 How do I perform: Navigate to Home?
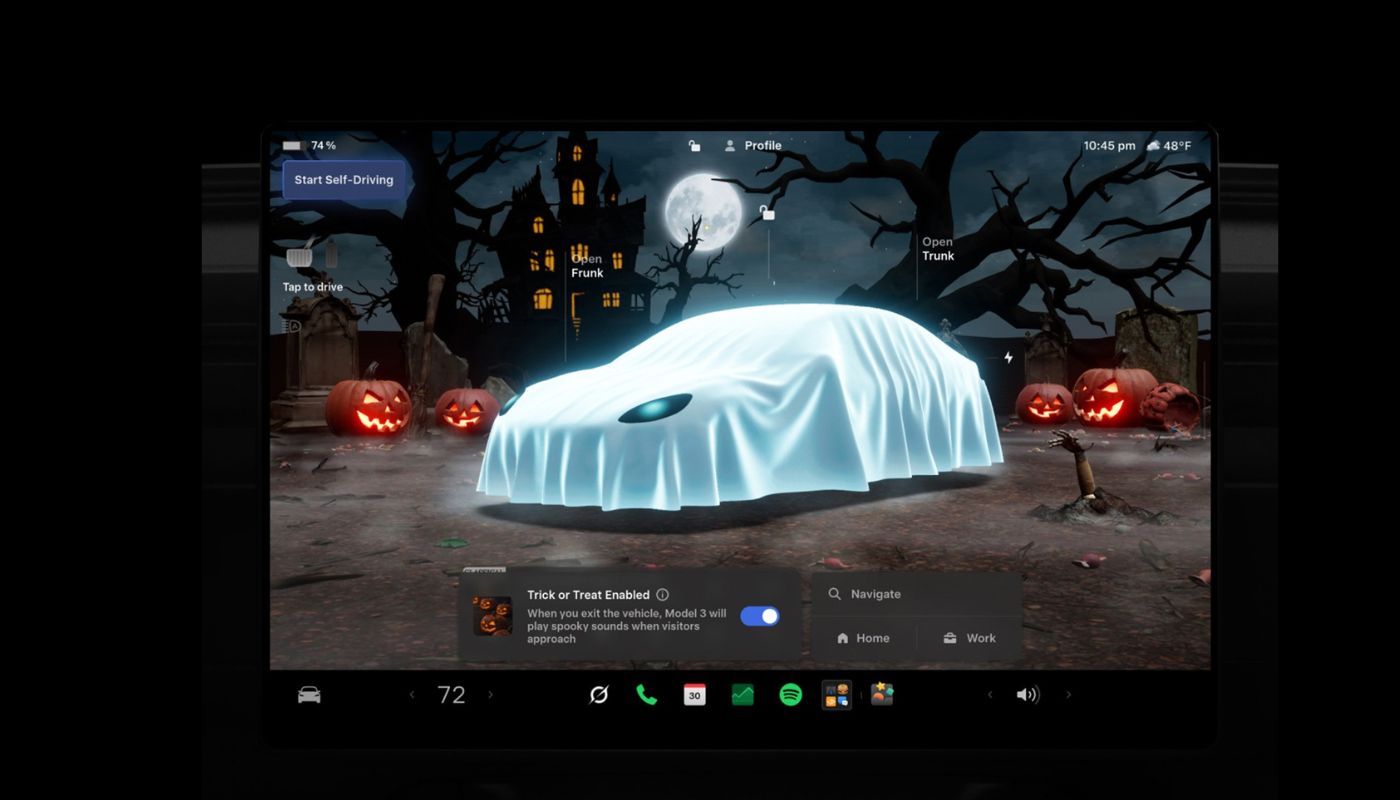(863, 638)
